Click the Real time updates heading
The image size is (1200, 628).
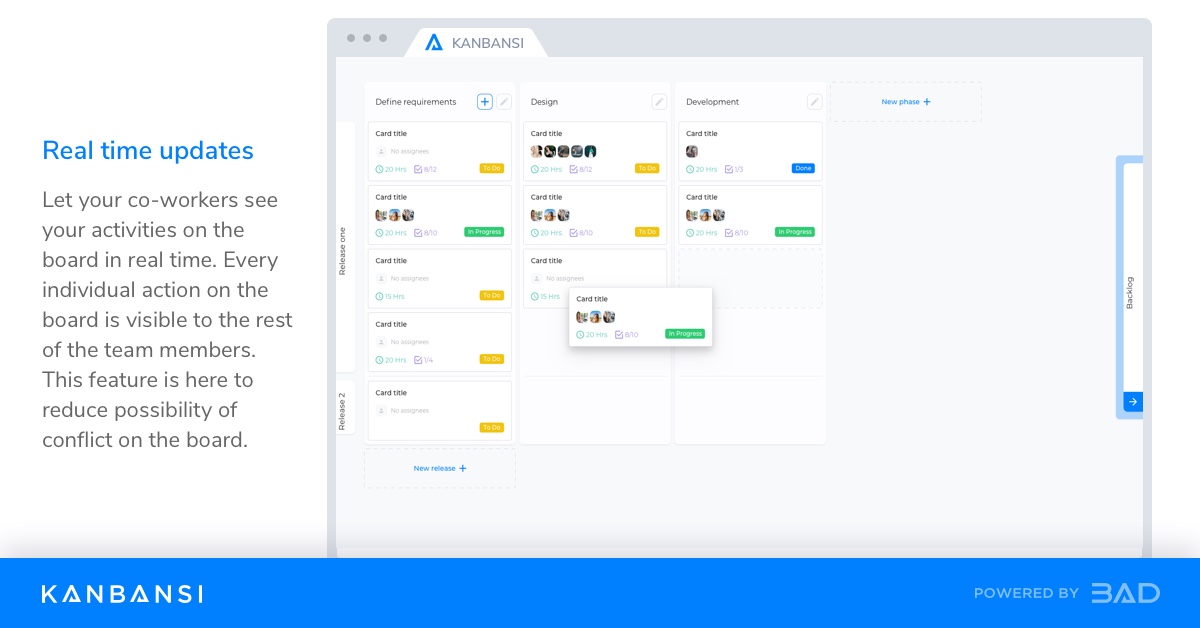[148, 151]
